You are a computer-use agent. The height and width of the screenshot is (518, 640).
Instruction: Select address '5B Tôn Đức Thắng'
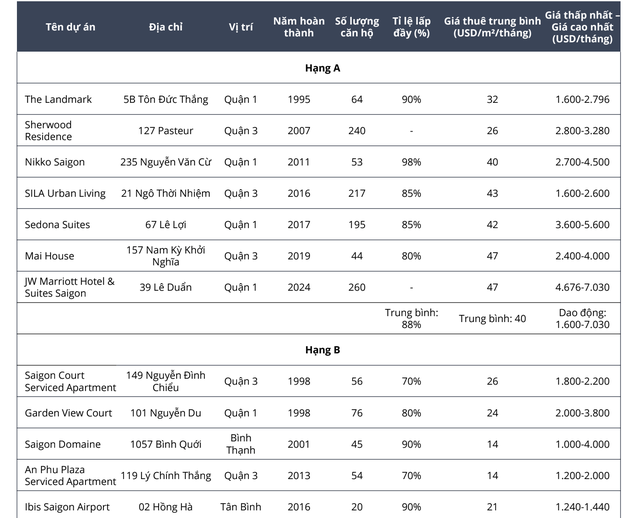[x=166, y=99]
